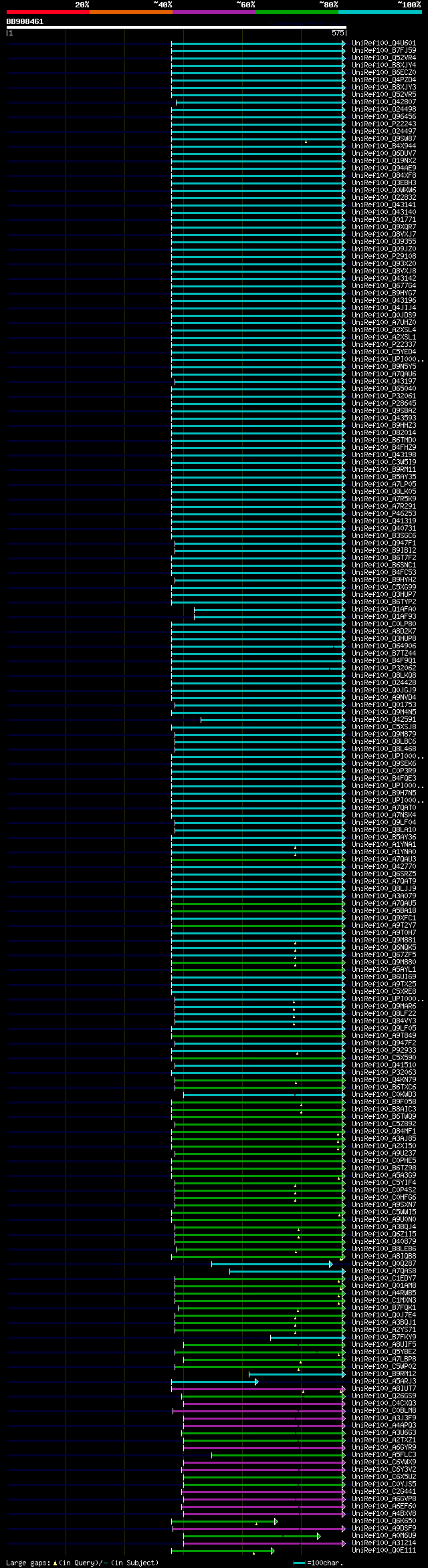Click hit label UniRef100_C2G441
This screenshot has height=1568, width=428.
point(384,1492)
